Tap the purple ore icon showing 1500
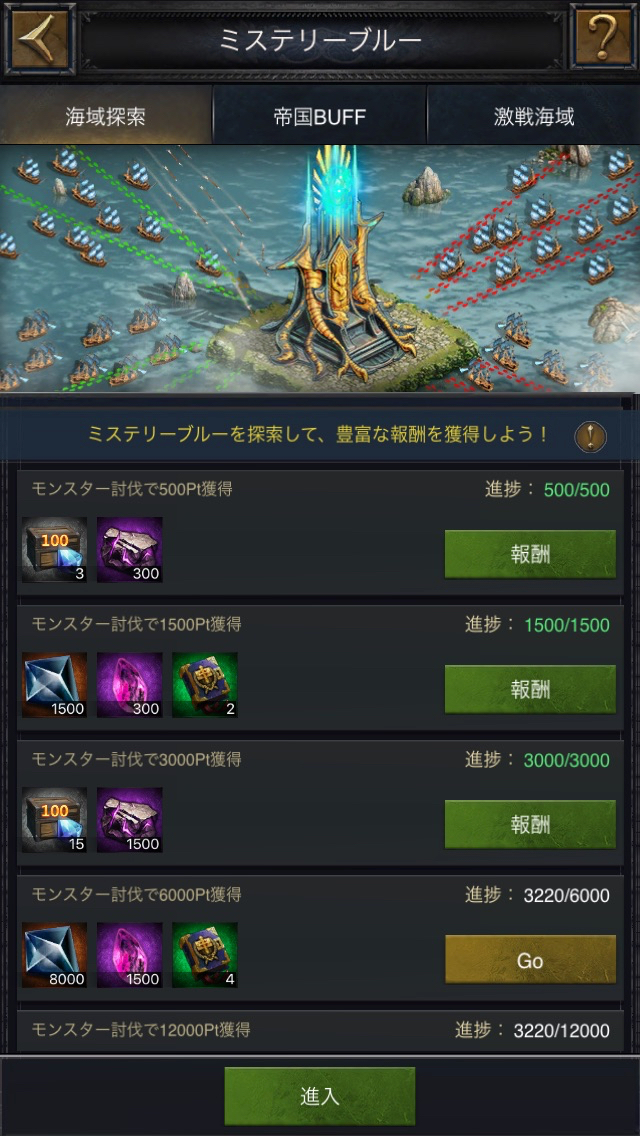This screenshot has width=640, height=1136. click(x=130, y=819)
